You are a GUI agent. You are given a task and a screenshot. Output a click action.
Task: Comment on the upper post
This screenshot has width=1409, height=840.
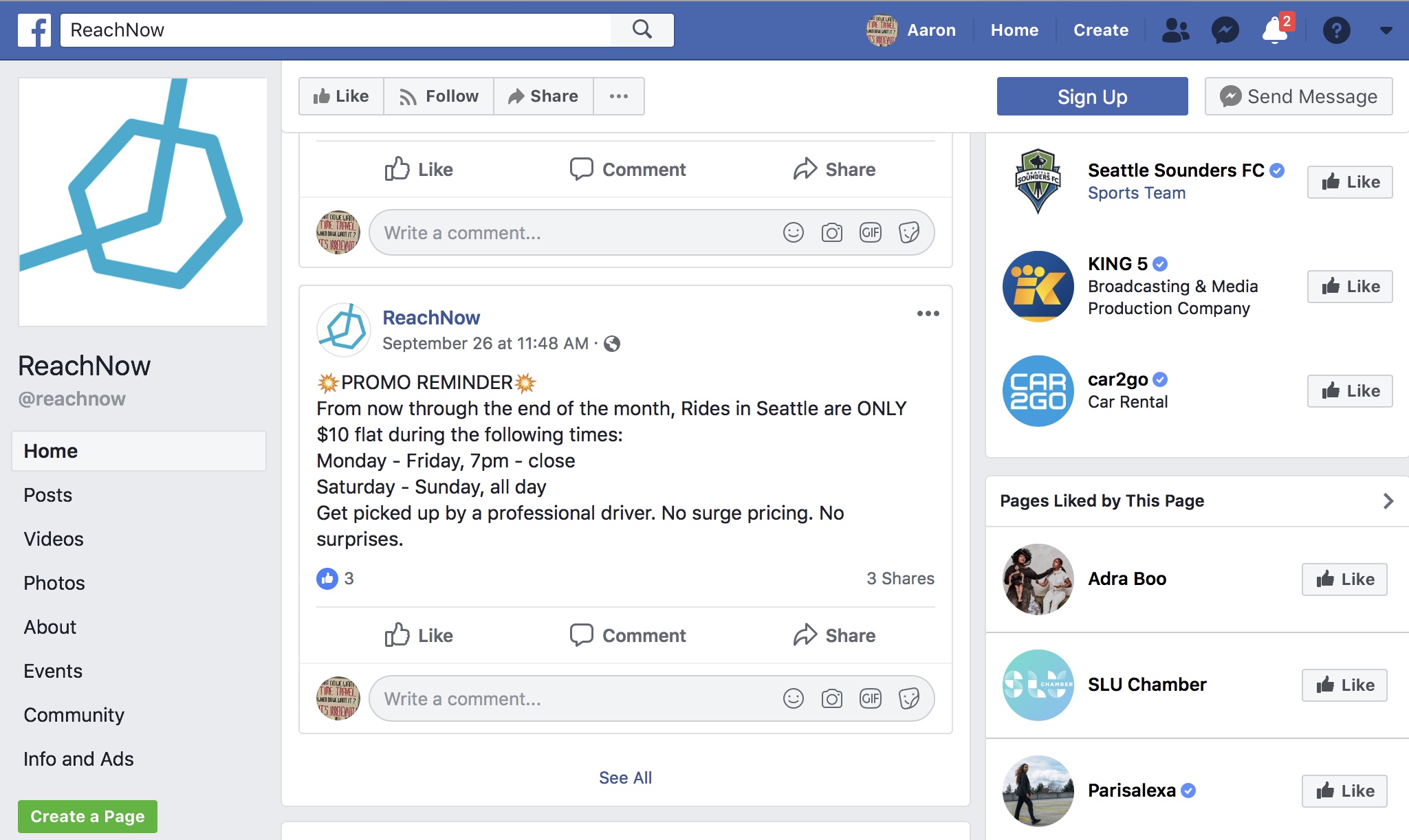(627, 169)
